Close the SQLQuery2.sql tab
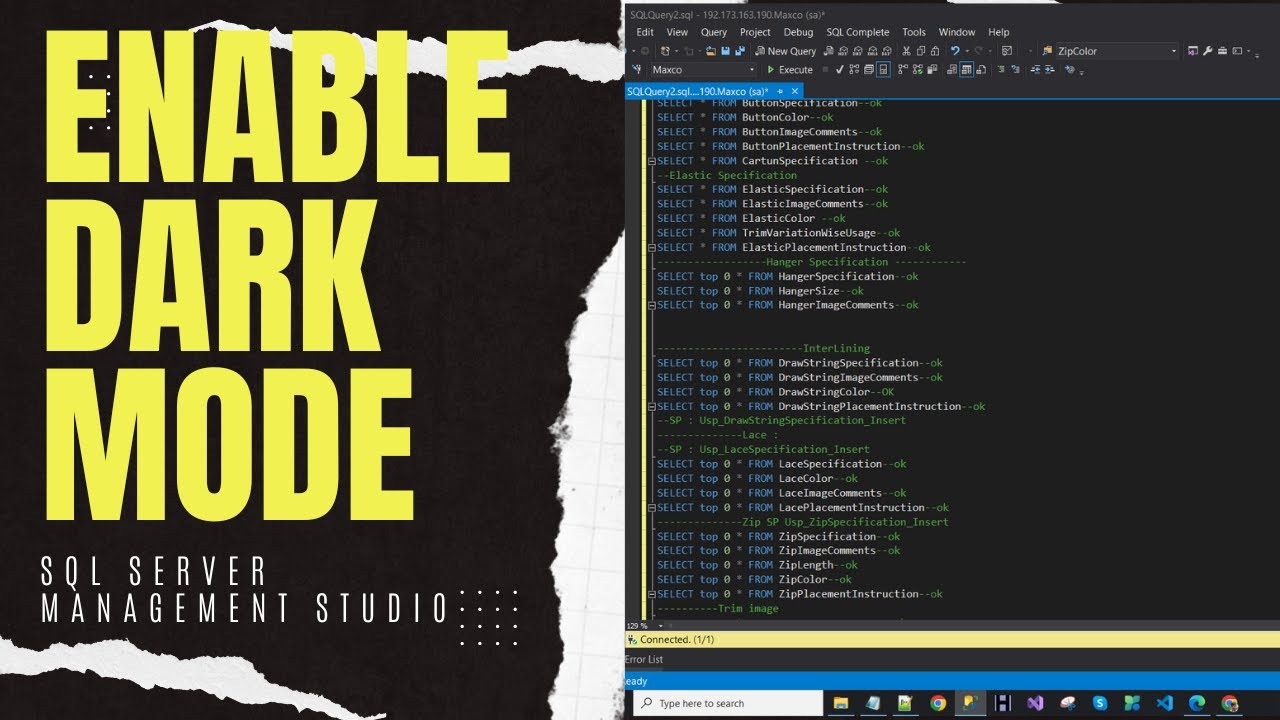Image resolution: width=1280 pixels, height=720 pixels. point(795,91)
